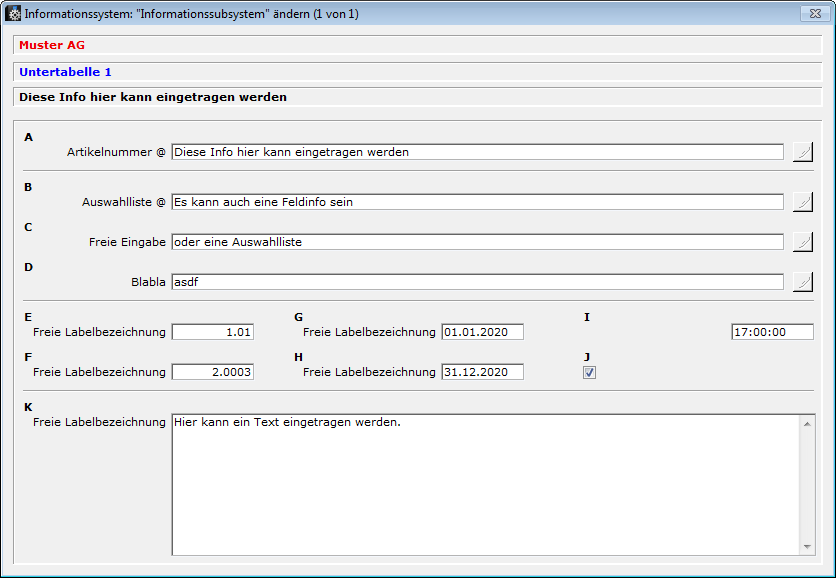
Task: Click the pencil icon beside Artikelnummer field
Action: (802, 152)
